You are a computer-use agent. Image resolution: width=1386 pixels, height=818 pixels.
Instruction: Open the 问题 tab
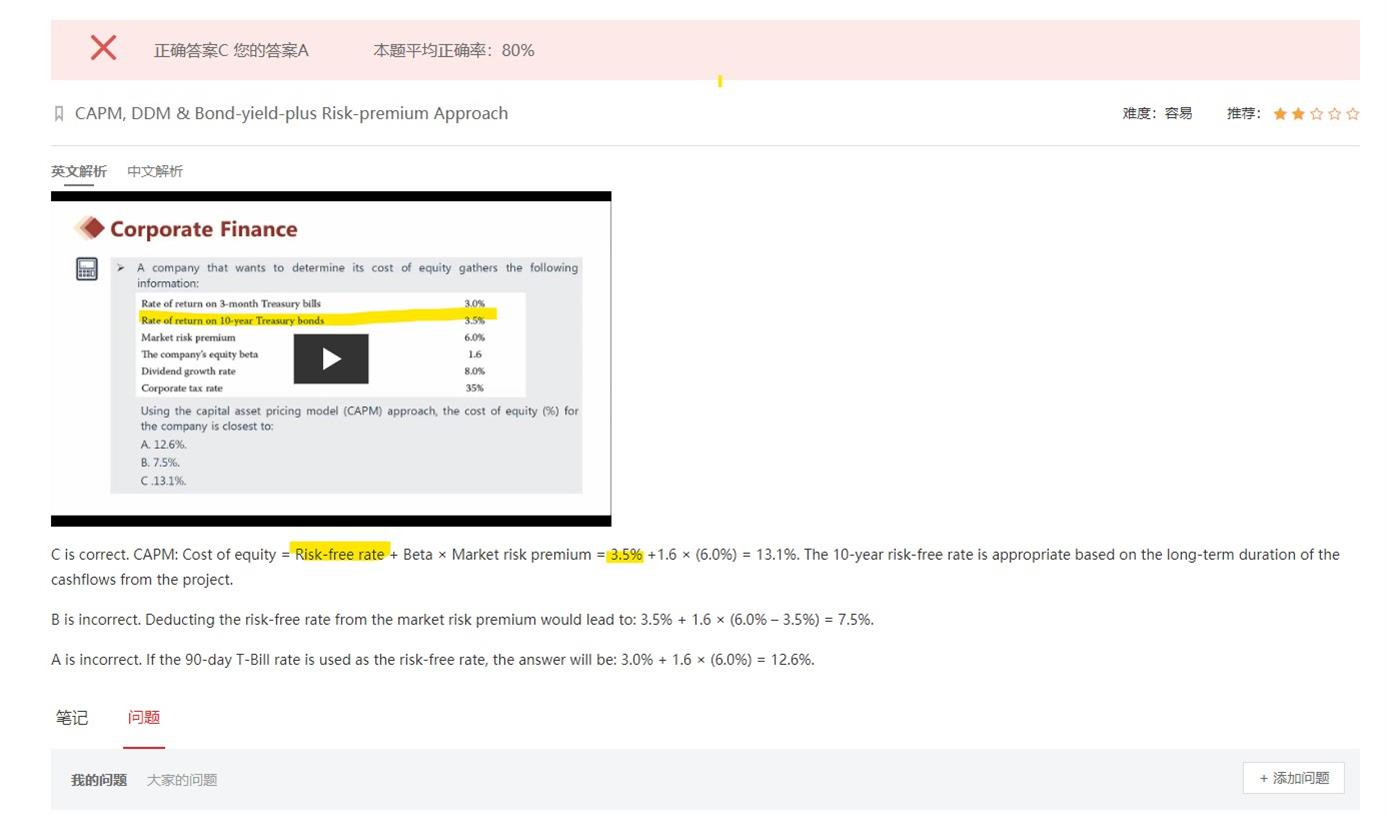[144, 718]
